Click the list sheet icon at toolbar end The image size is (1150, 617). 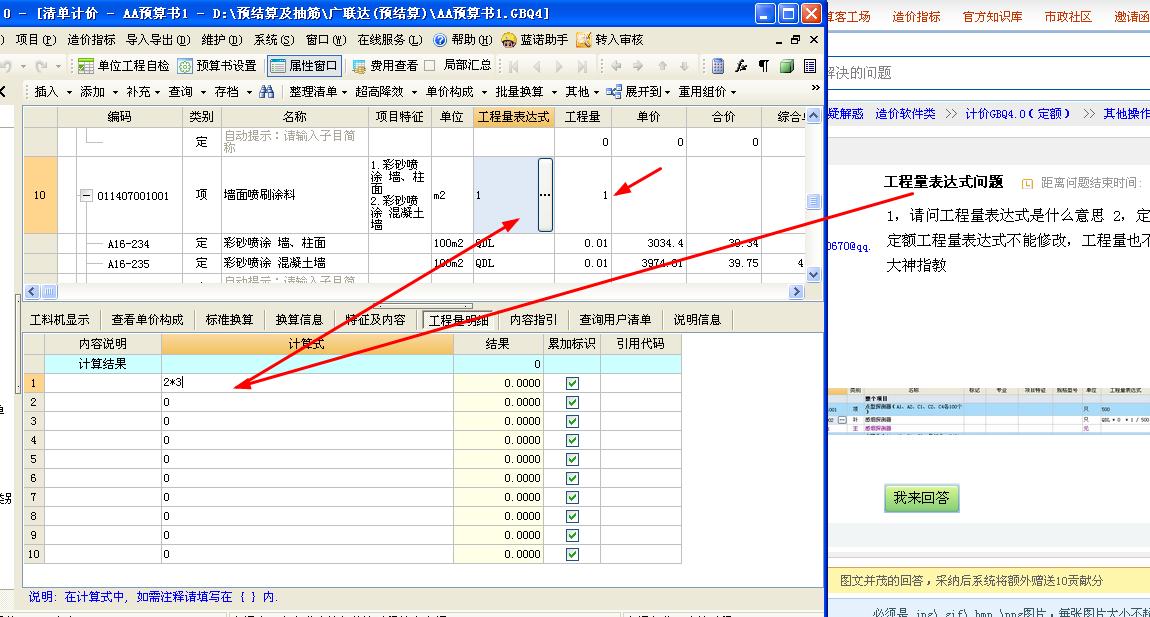click(x=810, y=66)
